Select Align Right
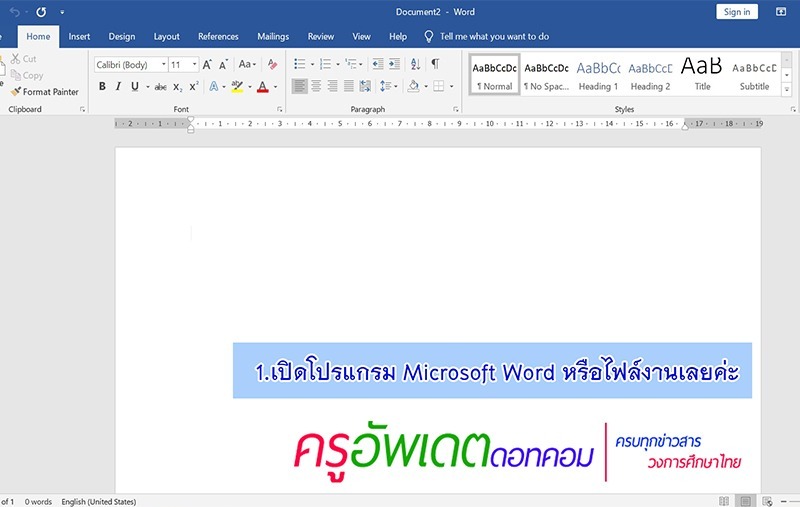800x507 pixels. click(x=332, y=86)
